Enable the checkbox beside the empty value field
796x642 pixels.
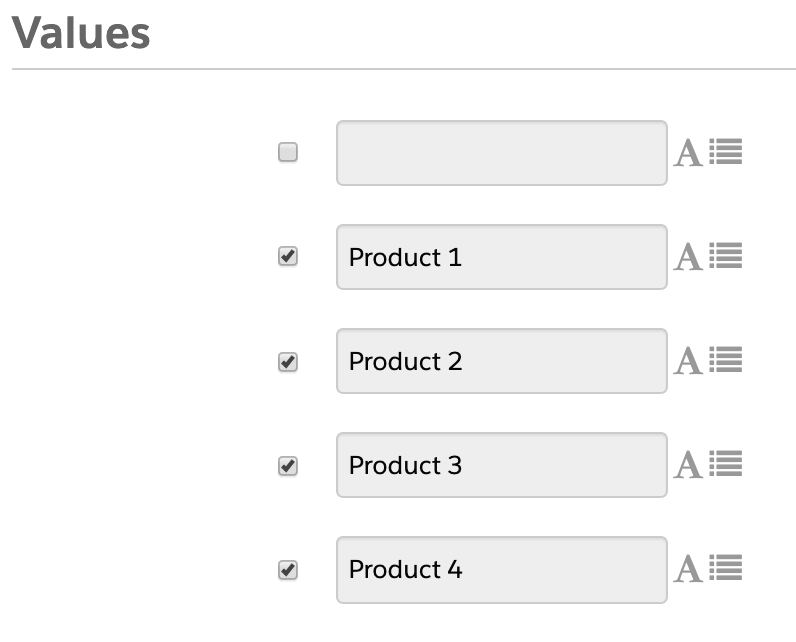pyautogui.click(x=288, y=153)
